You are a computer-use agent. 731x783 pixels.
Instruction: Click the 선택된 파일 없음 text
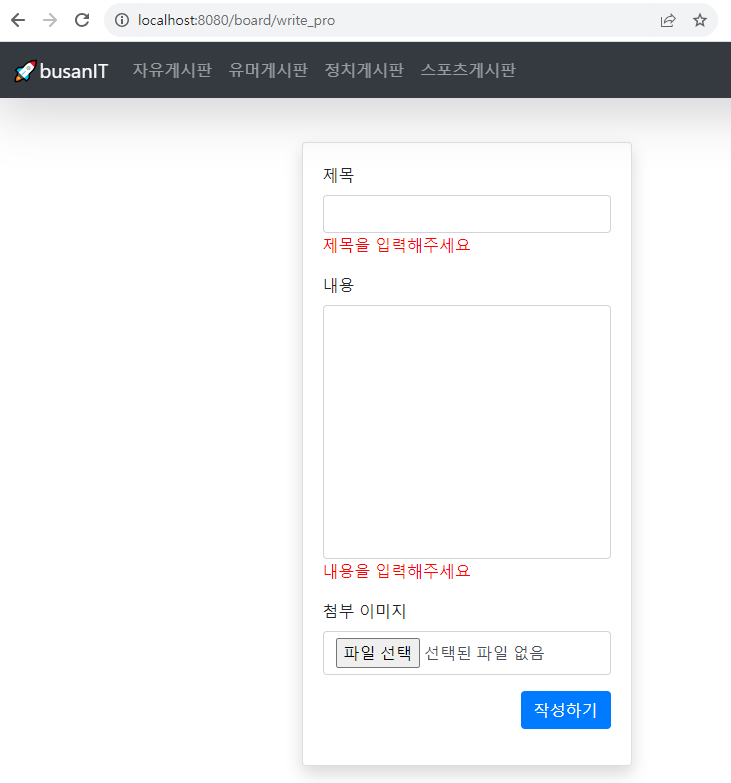click(x=484, y=653)
